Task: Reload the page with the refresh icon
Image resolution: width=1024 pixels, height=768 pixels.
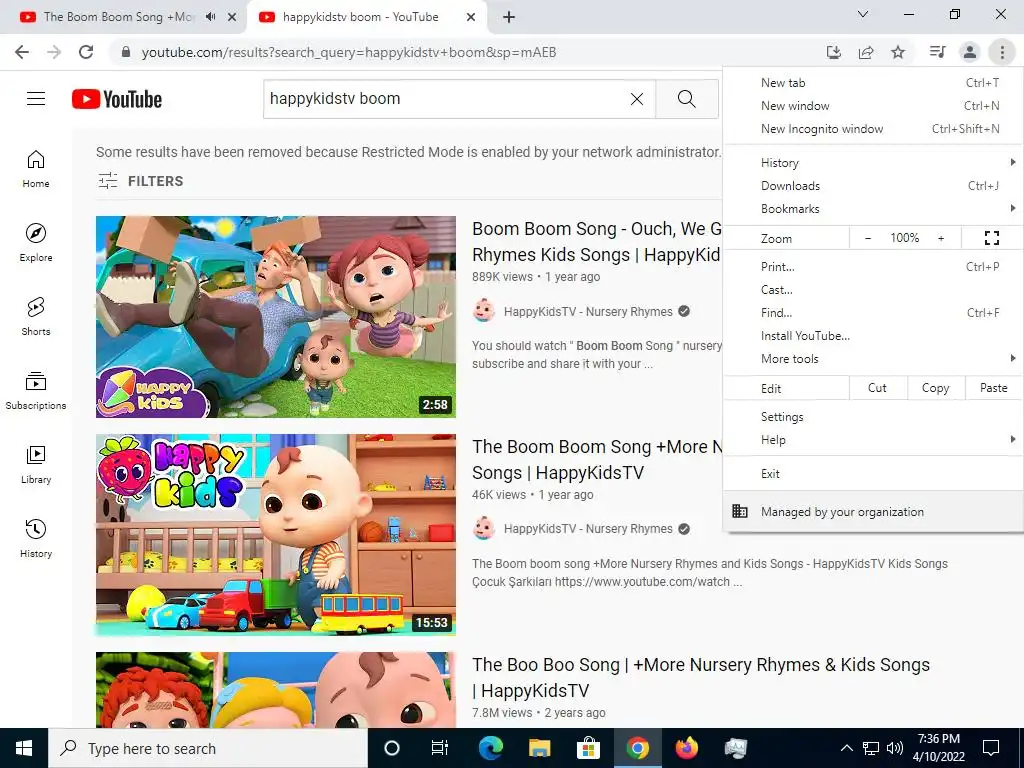Action: (86, 52)
